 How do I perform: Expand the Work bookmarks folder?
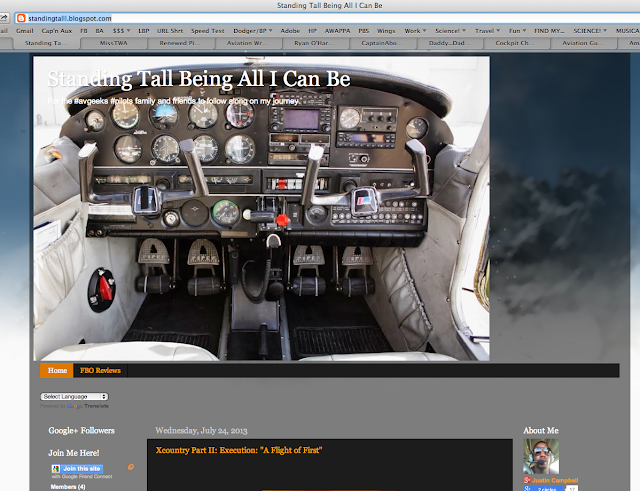click(x=415, y=31)
